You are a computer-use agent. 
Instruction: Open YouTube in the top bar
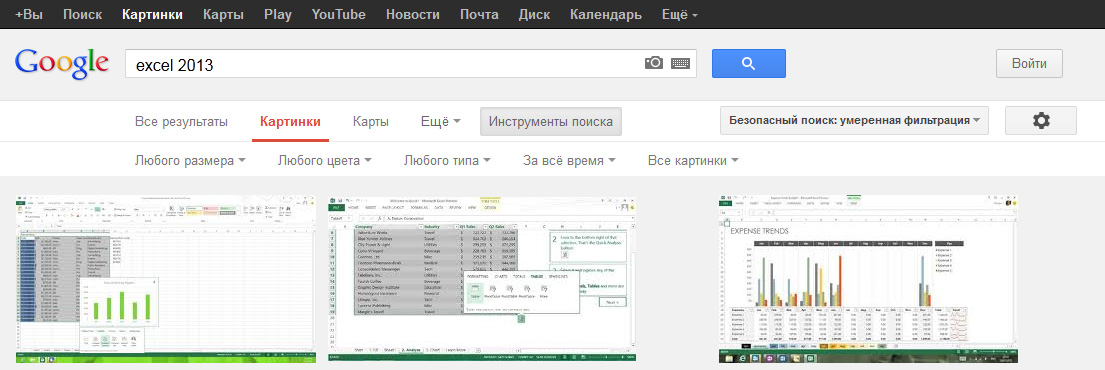339,14
